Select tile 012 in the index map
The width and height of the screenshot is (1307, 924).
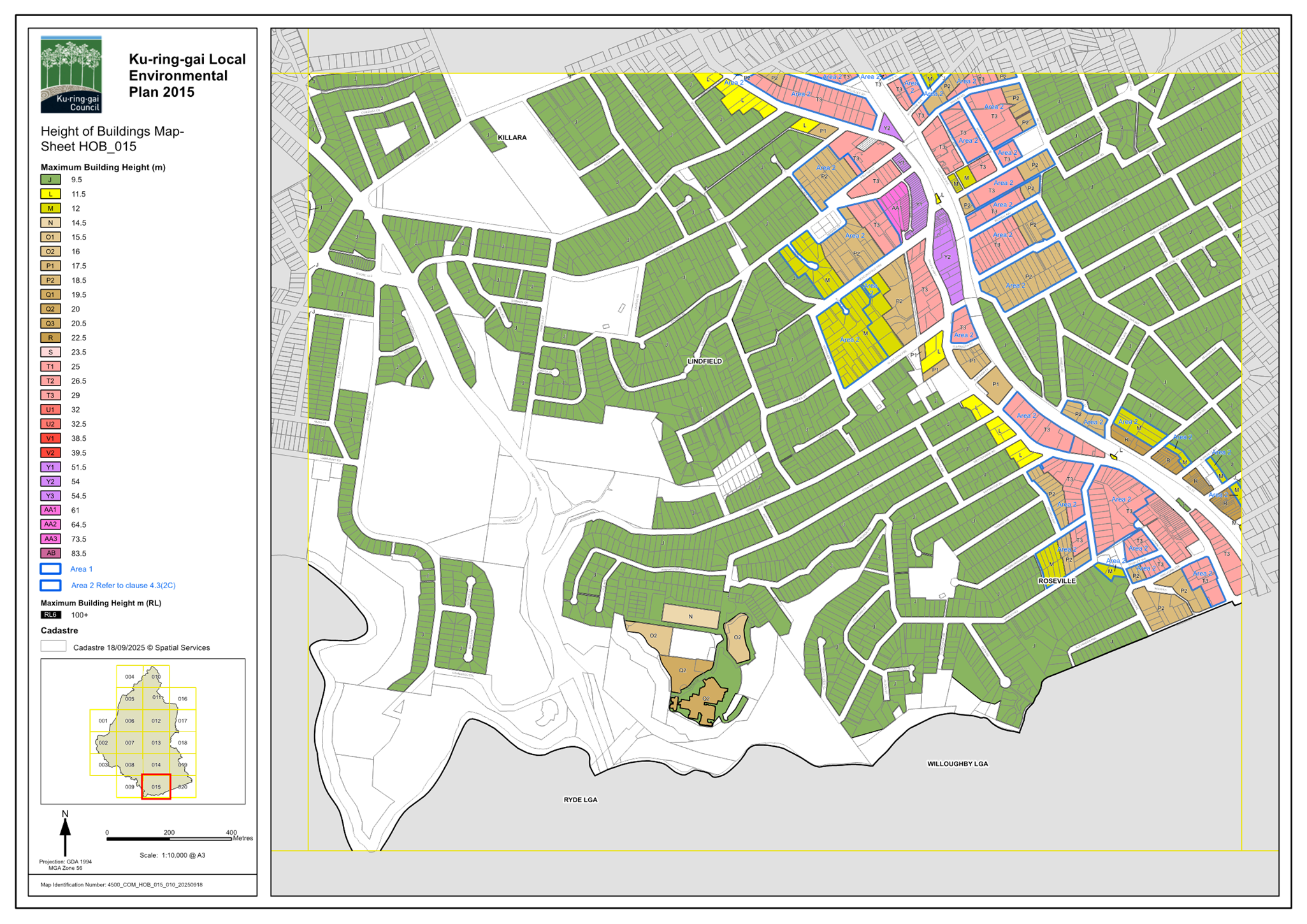pyautogui.click(x=156, y=721)
